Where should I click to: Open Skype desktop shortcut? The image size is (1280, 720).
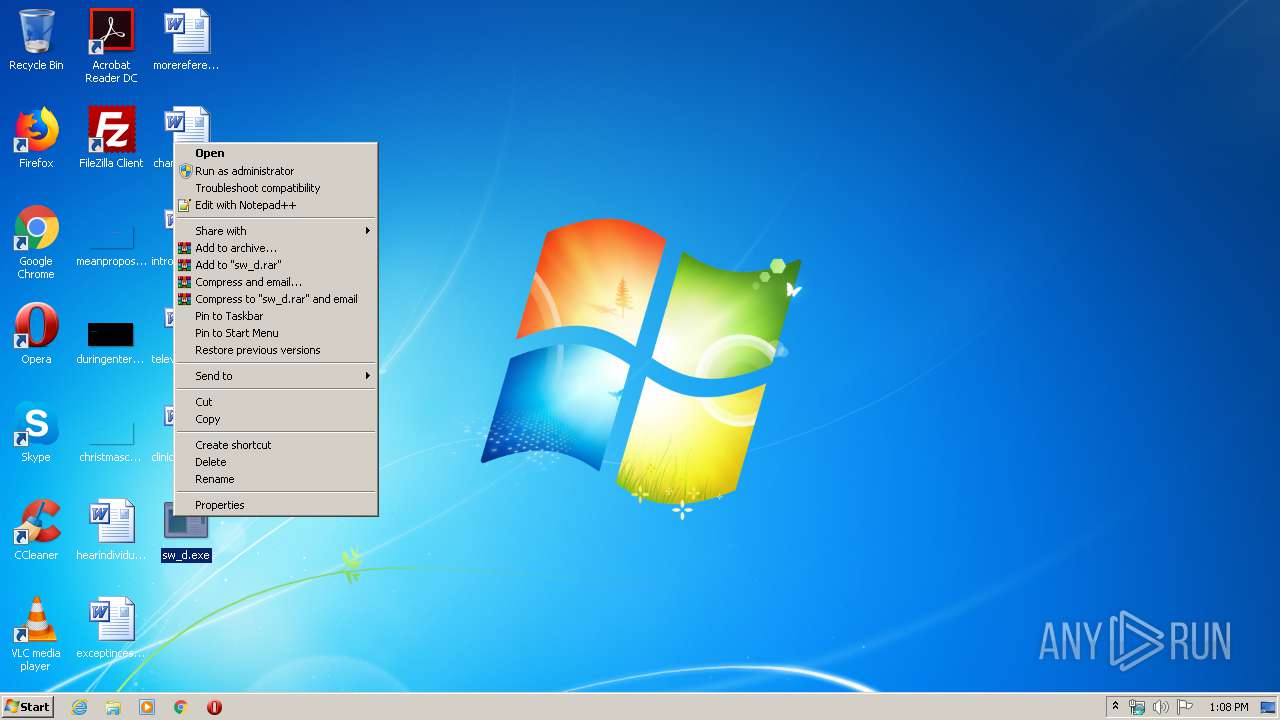(x=36, y=432)
